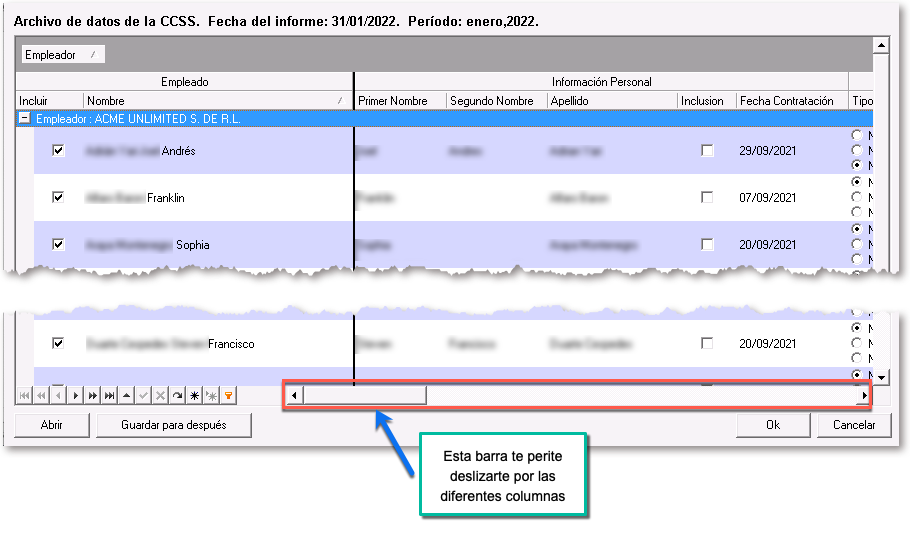This screenshot has width=910, height=540.
Task: Open the orange filter funnel button
Action: pyautogui.click(x=229, y=396)
